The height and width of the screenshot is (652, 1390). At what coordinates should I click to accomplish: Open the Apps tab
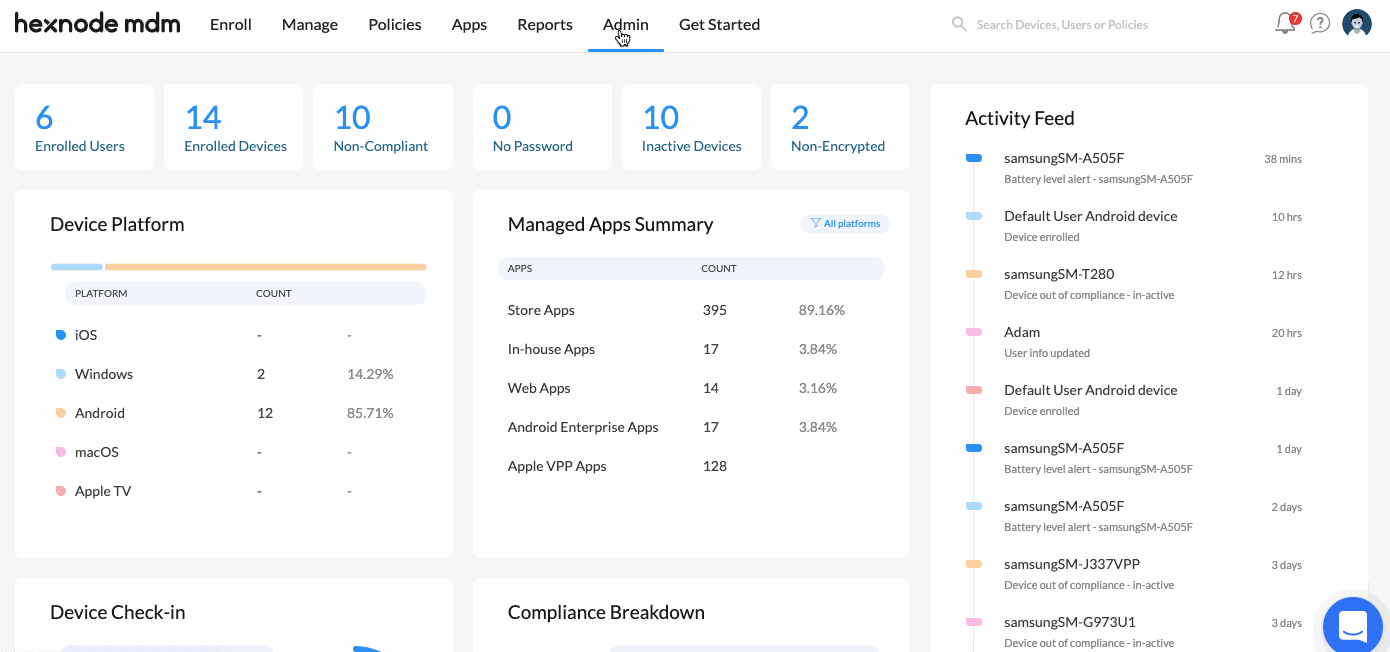click(x=469, y=25)
